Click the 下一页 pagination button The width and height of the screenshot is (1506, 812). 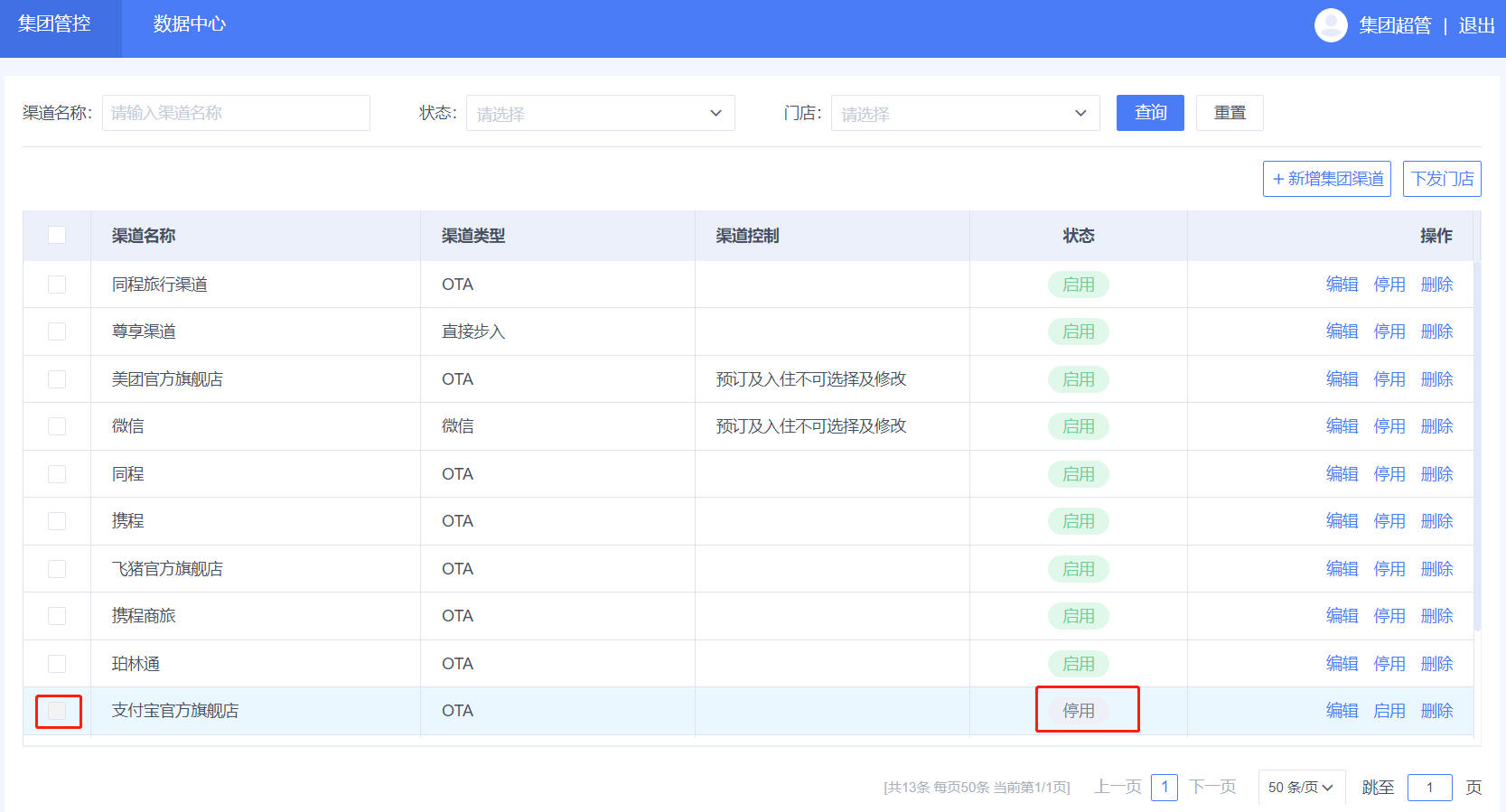click(x=1212, y=787)
